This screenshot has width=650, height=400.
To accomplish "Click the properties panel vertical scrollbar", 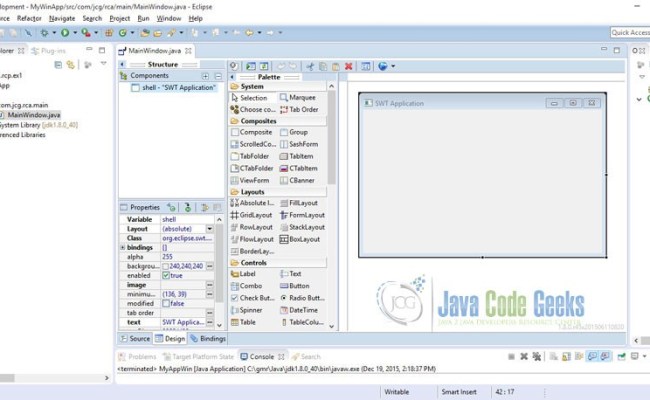I will coord(219,262).
